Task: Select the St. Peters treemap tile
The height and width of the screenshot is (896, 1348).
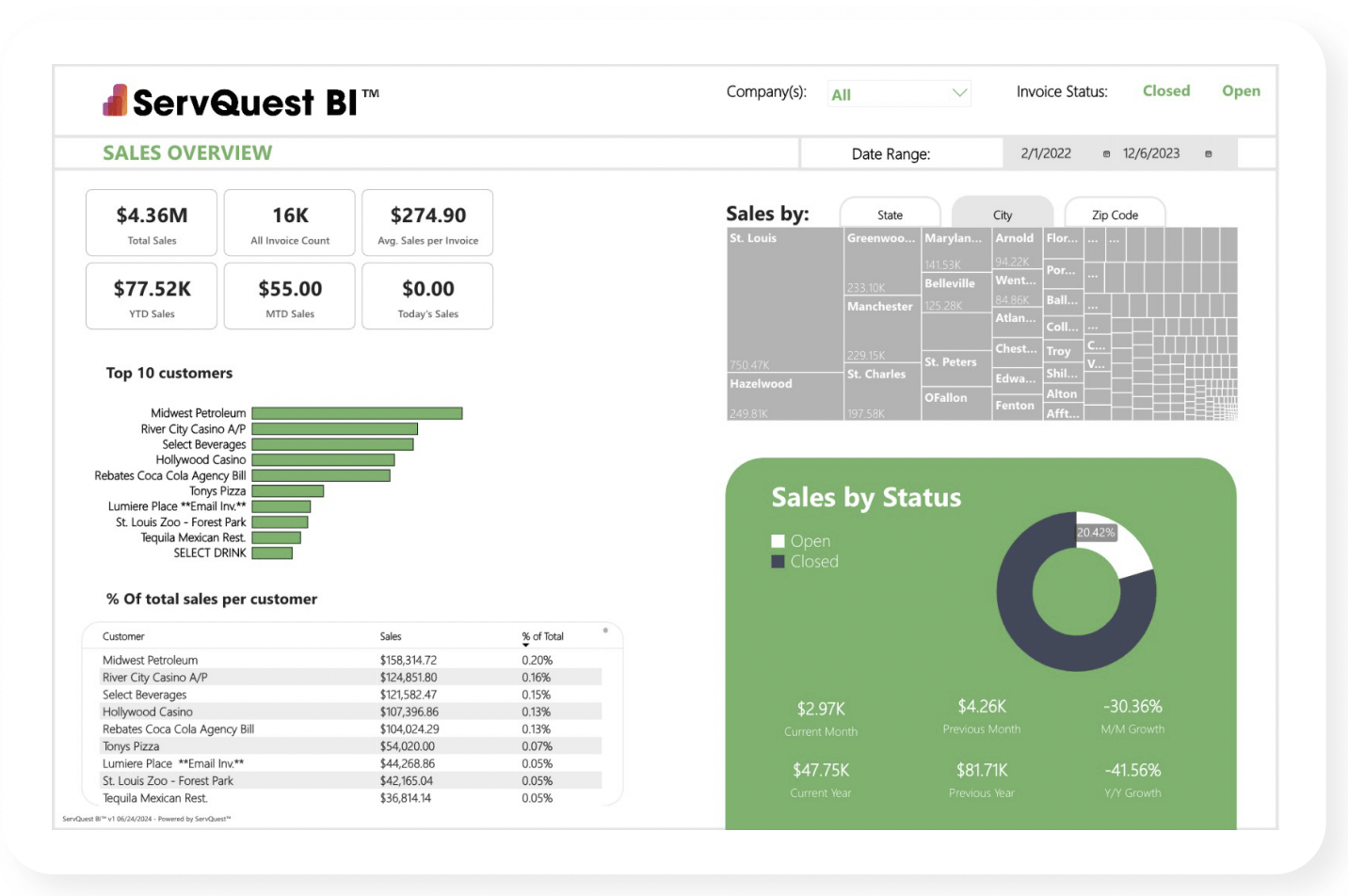Action: point(956,370)
